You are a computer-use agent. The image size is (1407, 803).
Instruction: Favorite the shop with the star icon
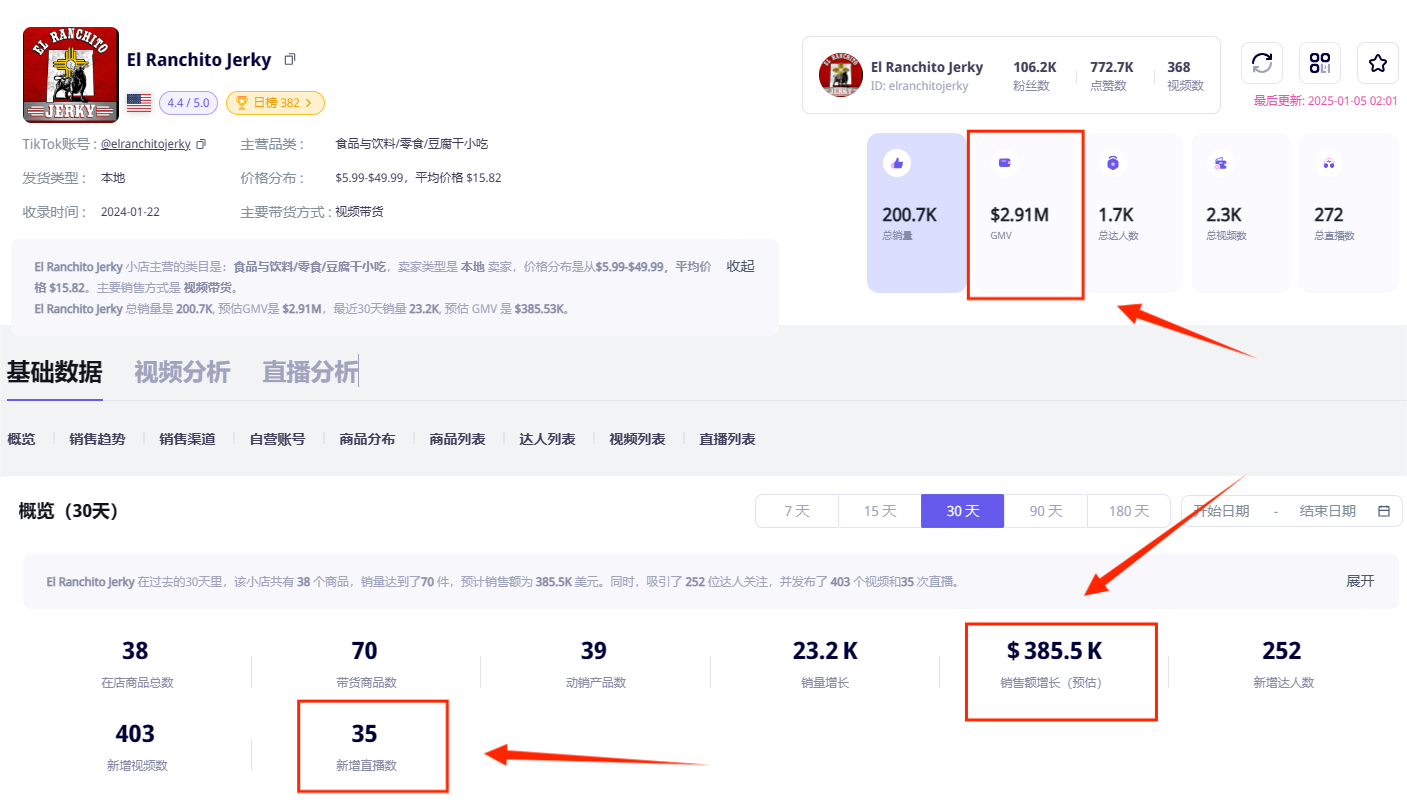coord(1377,63)
